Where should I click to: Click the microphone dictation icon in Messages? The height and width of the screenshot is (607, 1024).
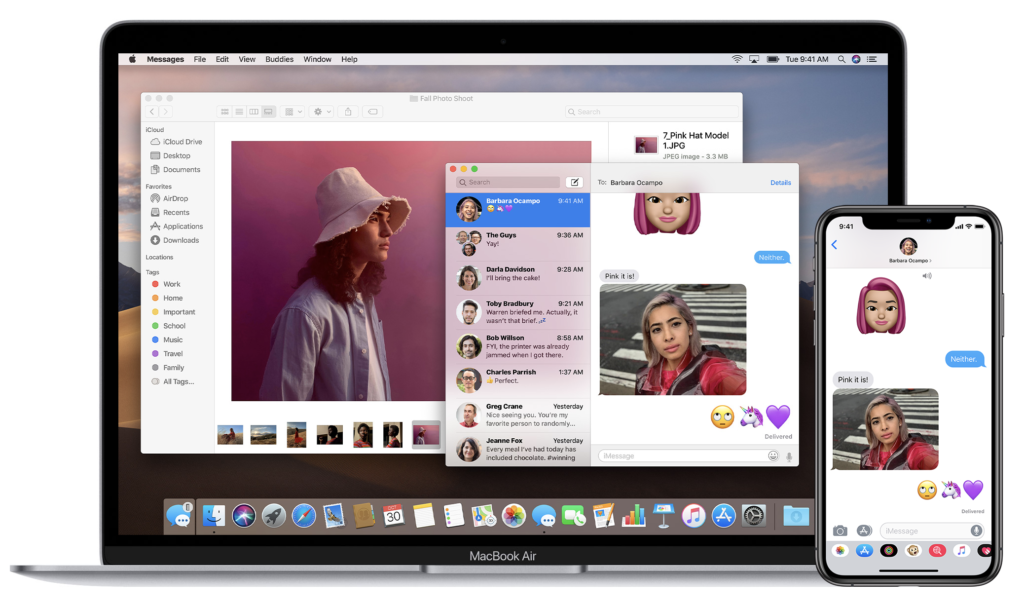(x=789, y=456)
